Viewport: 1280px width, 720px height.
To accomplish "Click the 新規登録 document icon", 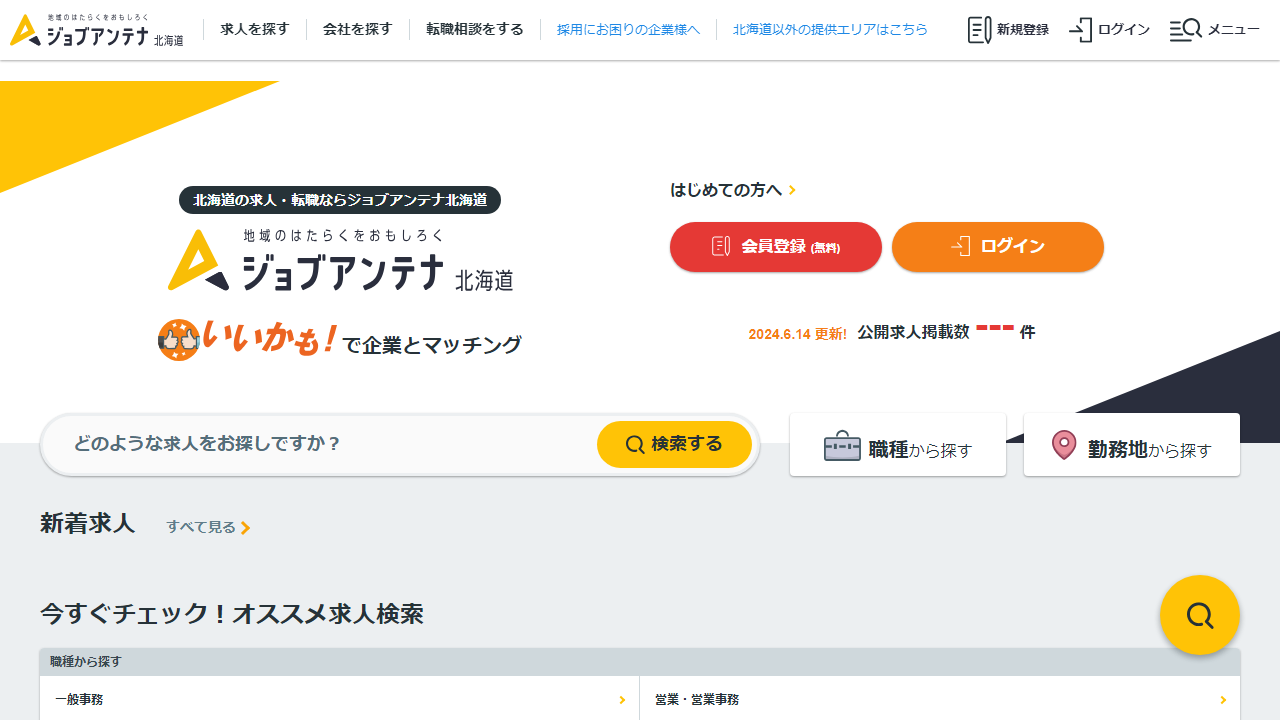I will coord(979,30).
